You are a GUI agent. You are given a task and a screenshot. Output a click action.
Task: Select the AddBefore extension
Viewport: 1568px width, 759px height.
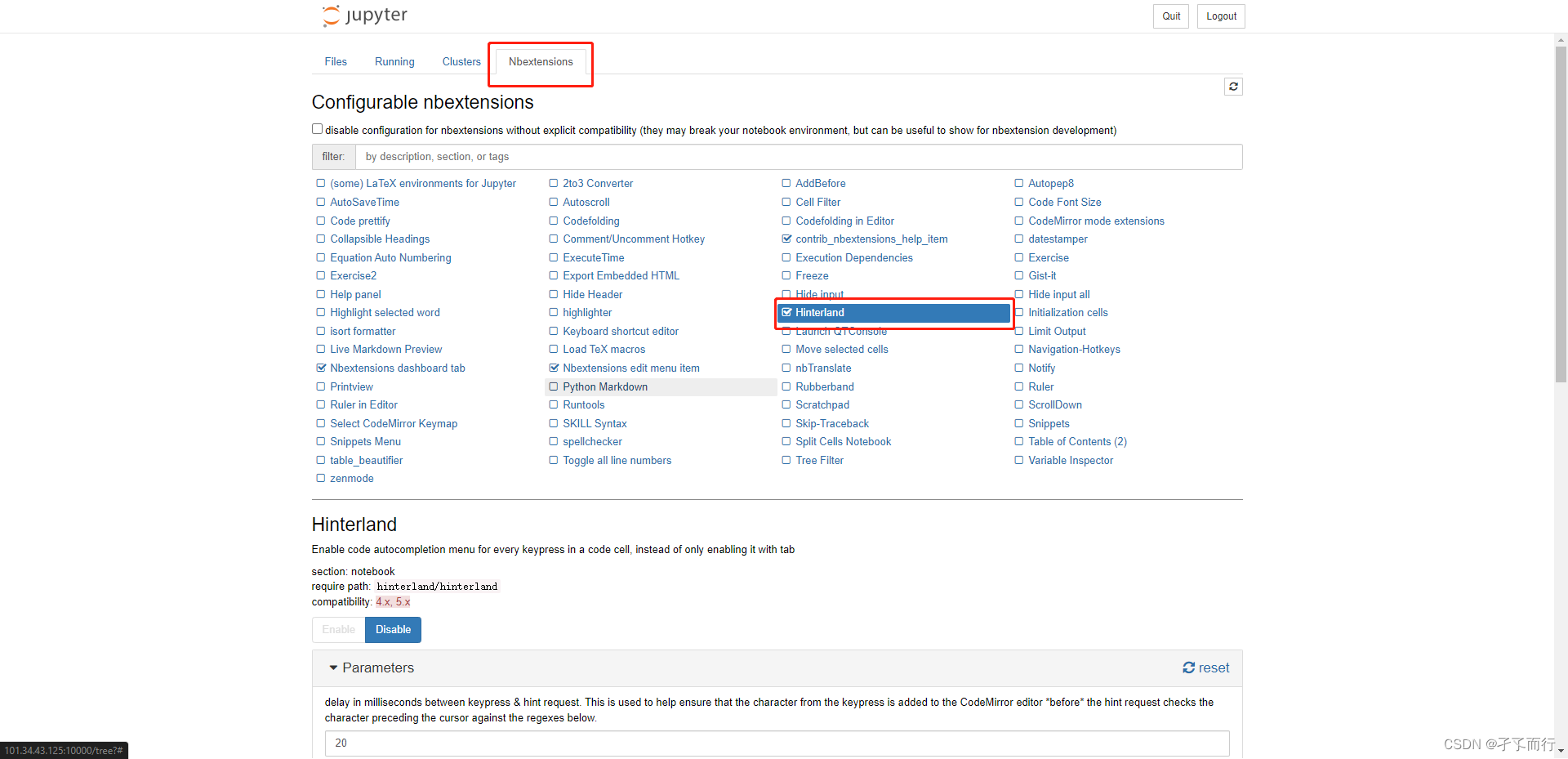pos(820,184)
